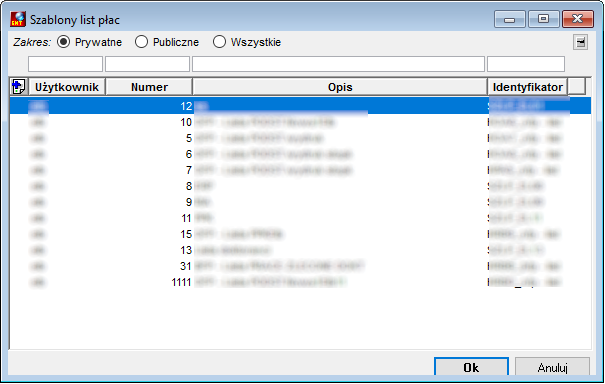Screen dimensions: 605x384
Task: Confirm selection with the Ok button
Action: coord(471,367)
